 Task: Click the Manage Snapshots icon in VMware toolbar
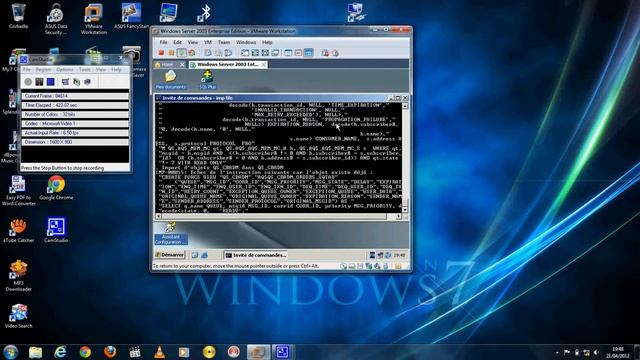228,53
